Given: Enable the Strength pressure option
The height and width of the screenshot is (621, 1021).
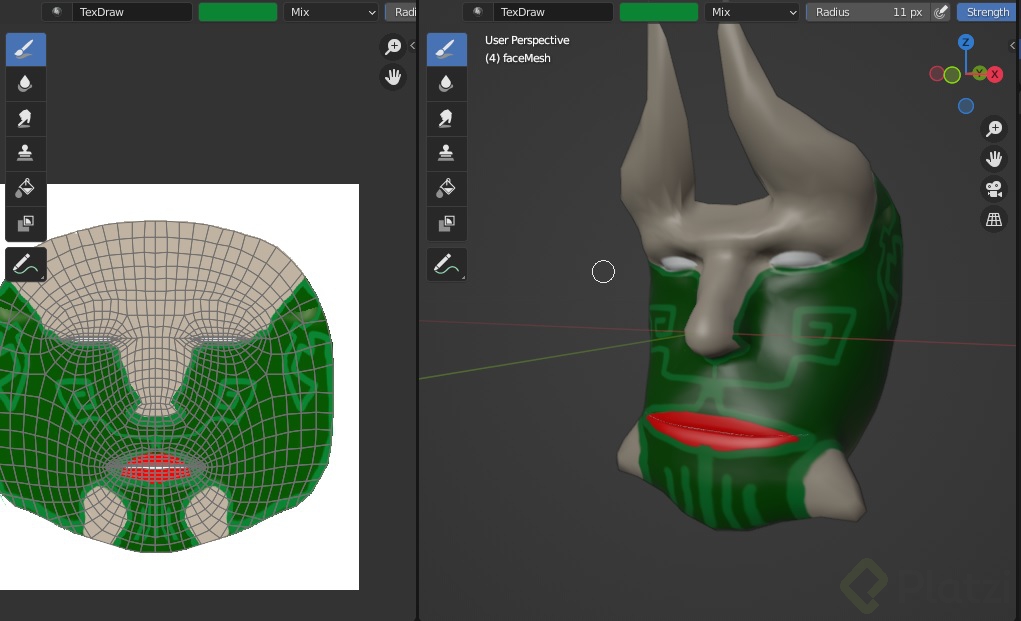Looking at the screenshot, I should point(985,11).
